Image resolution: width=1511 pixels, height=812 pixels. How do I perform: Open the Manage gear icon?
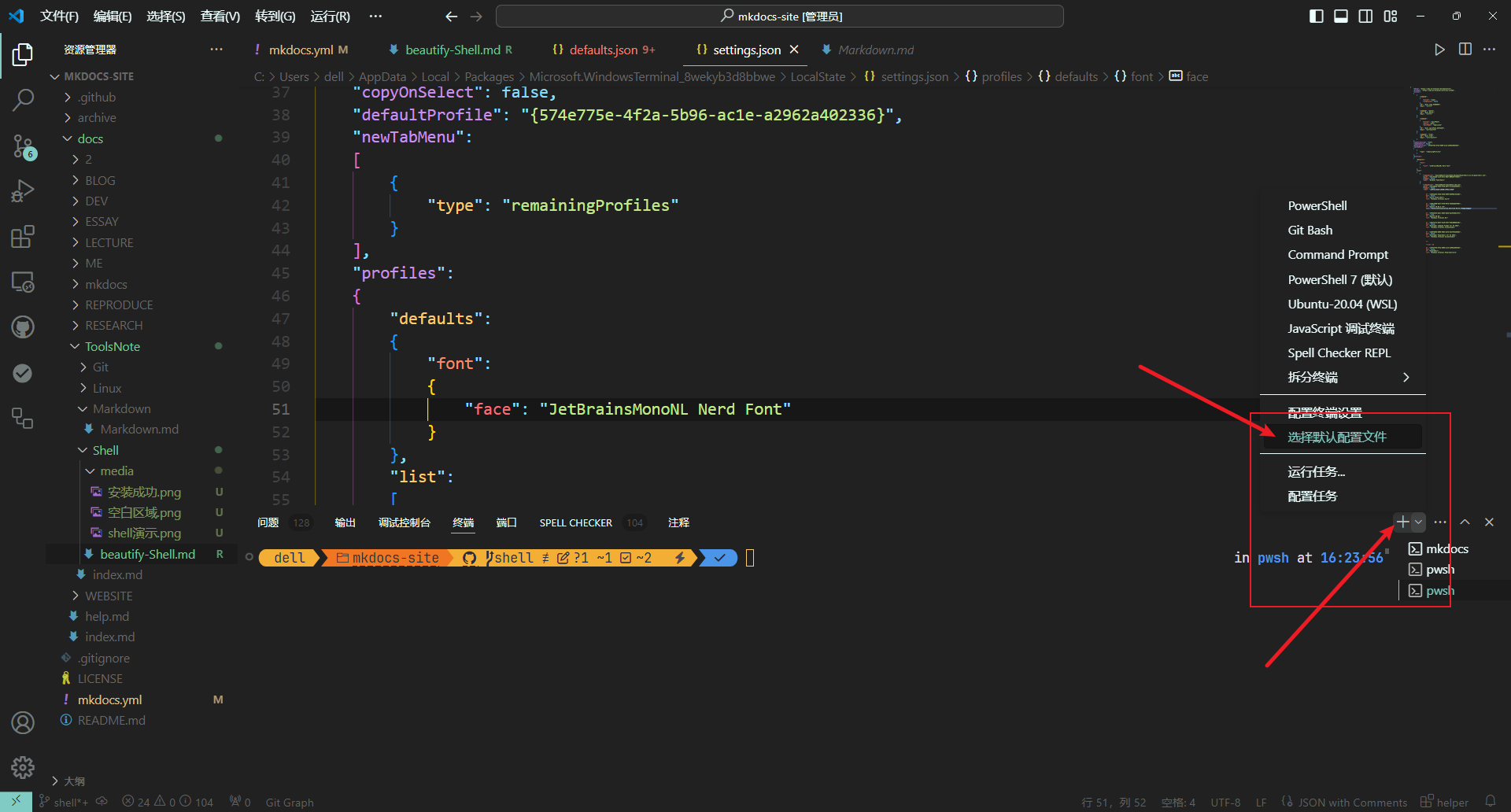pyautogui.click(x=23, y=767)
